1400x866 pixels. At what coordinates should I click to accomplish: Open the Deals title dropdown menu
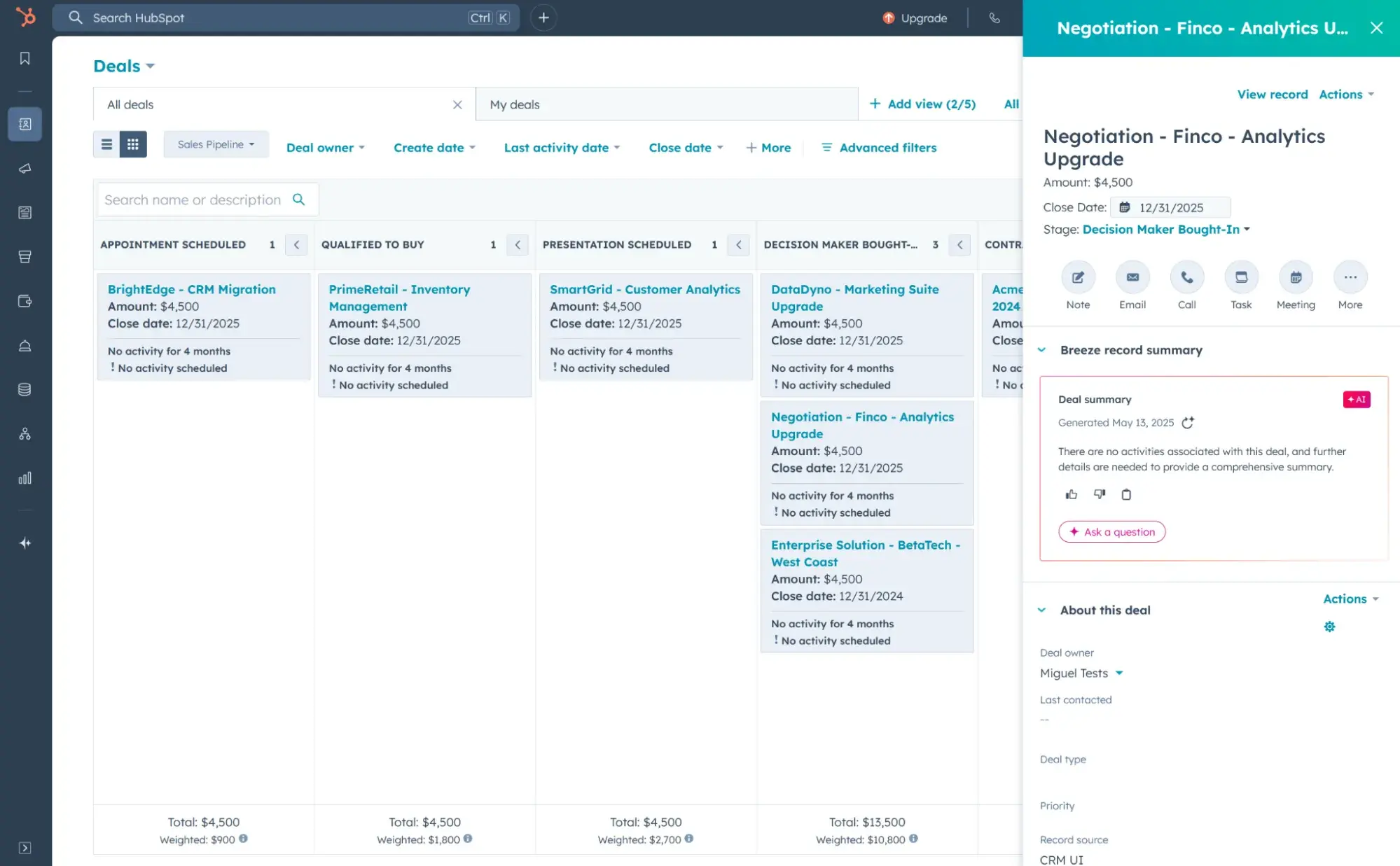pyautogui.click(x=124, y=65)
